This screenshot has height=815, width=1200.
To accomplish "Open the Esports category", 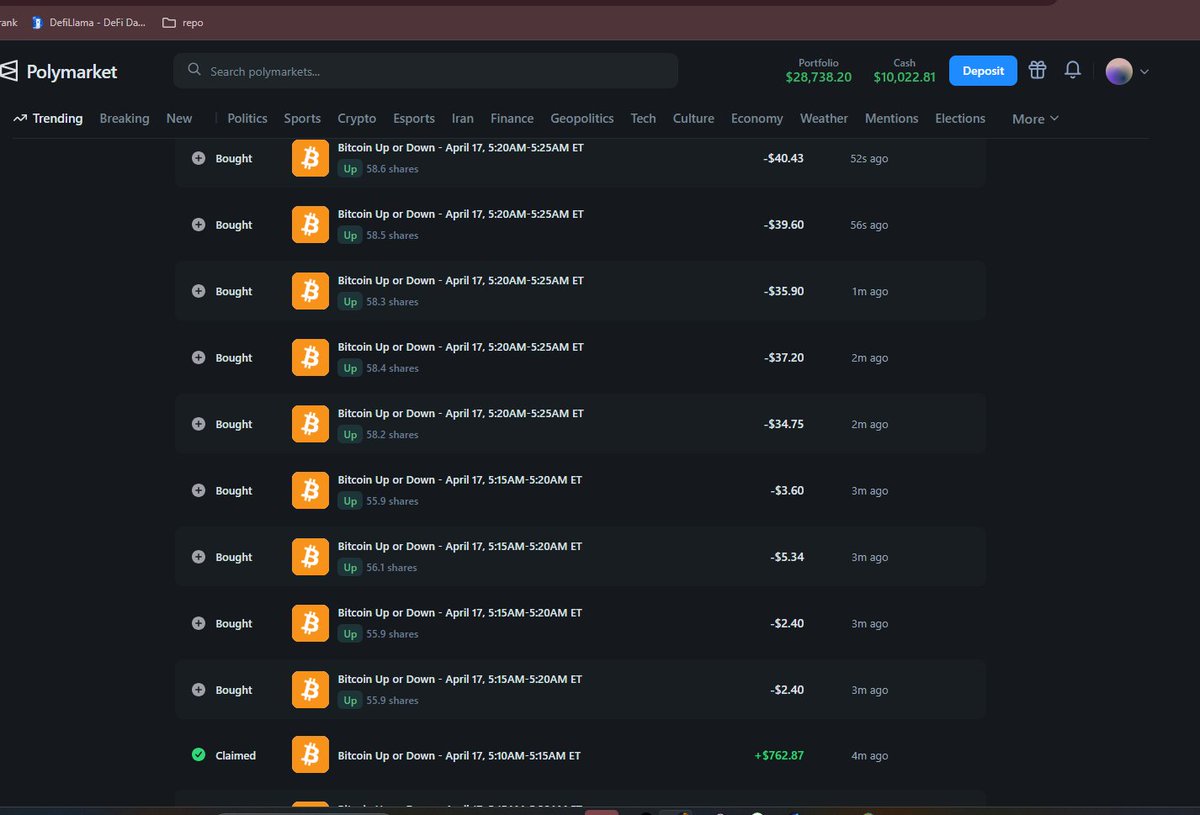I will coord(414,118).
